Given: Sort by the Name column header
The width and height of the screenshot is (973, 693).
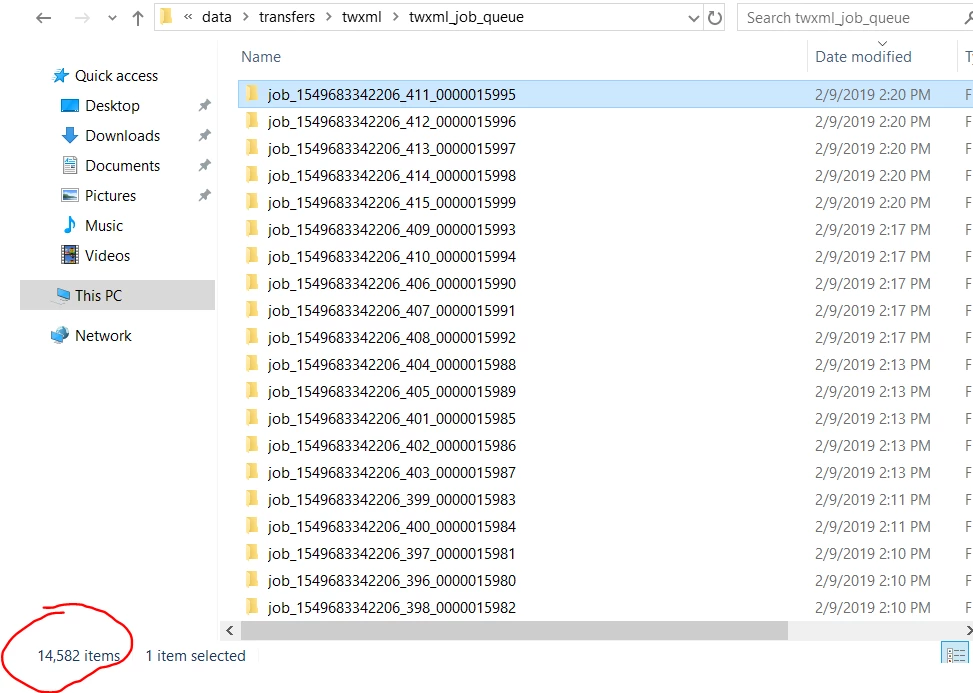Looking at the screenshot, I should click(261, 56).
